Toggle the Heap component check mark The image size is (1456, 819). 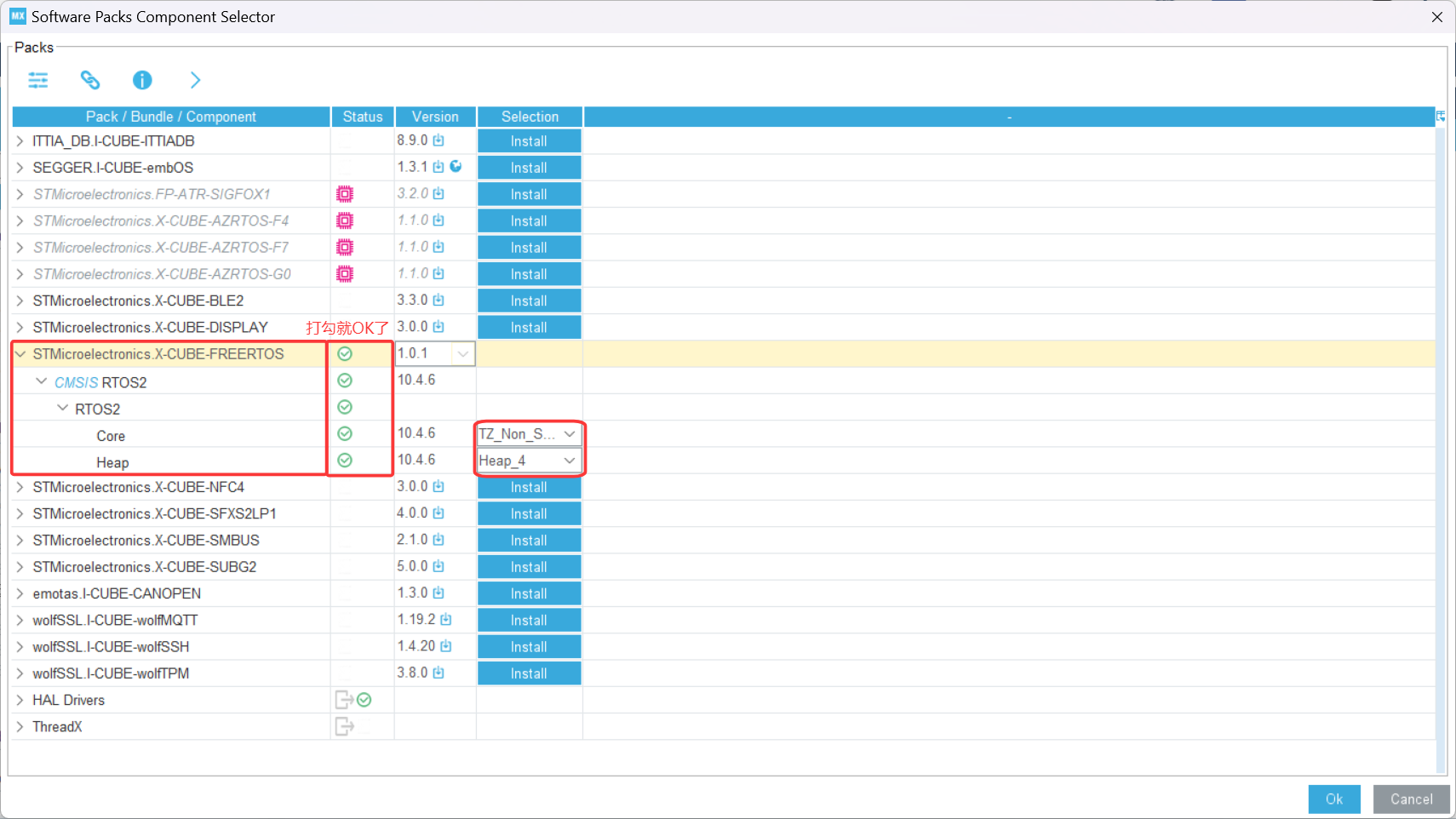[345, 461]
